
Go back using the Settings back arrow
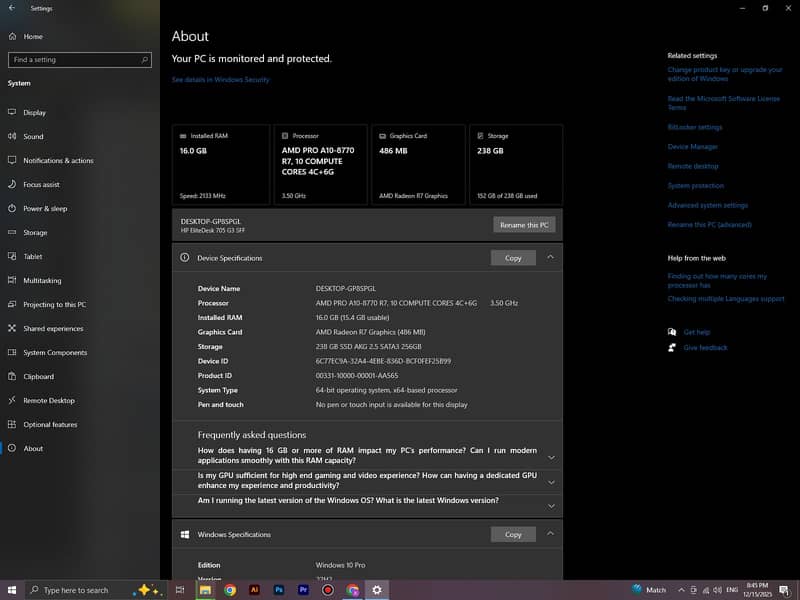click(12, 8)
